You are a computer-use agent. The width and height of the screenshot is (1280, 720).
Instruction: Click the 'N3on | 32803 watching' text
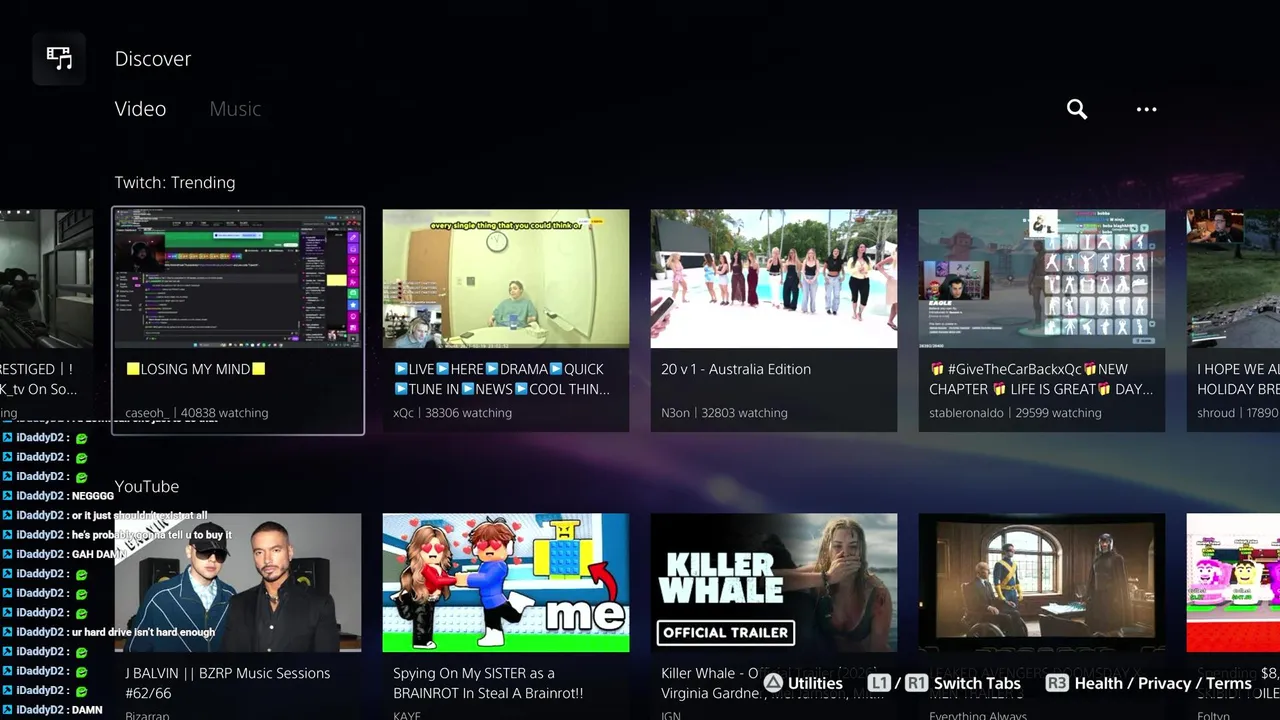[724, 413]
